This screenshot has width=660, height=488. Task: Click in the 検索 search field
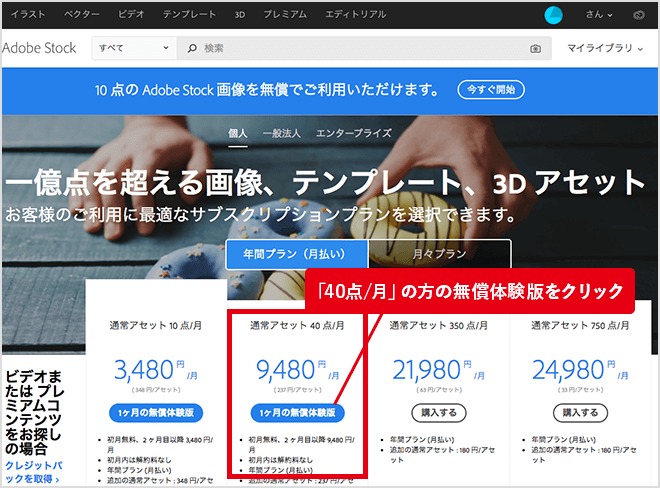click(x=360, y=48)
